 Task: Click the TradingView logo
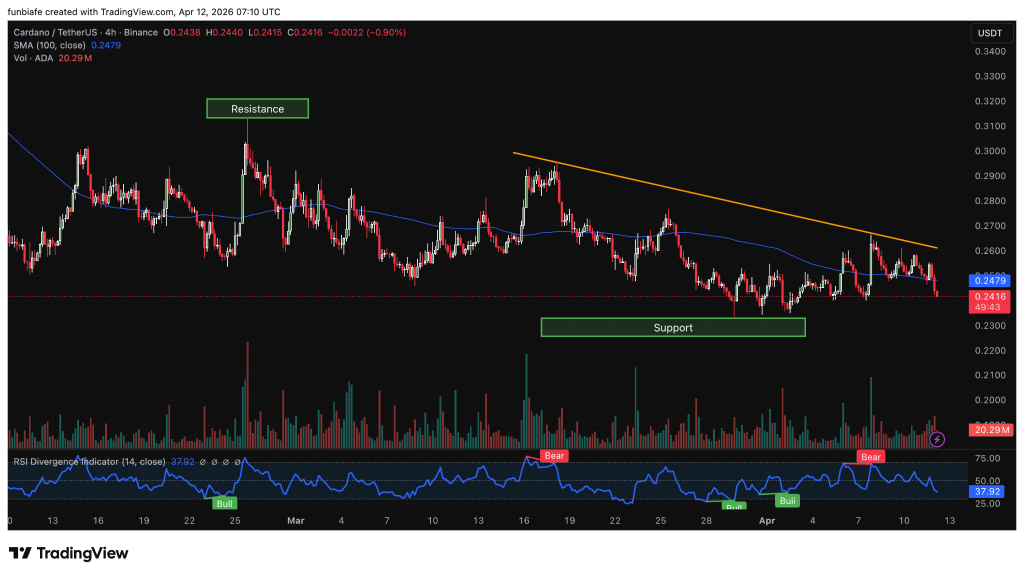pyautogui.click(x=69, y=553)
